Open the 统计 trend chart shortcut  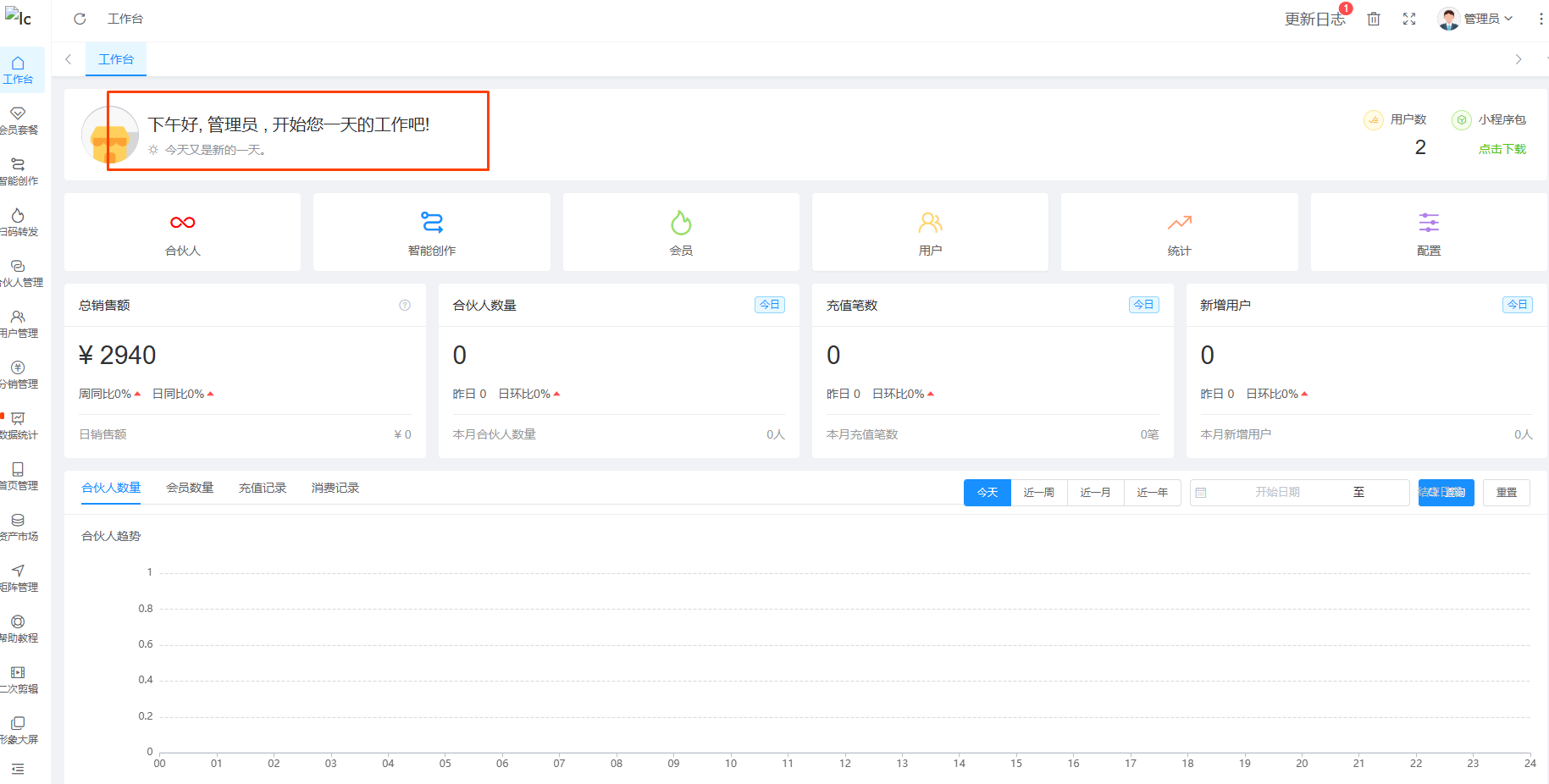(1179, 232)
